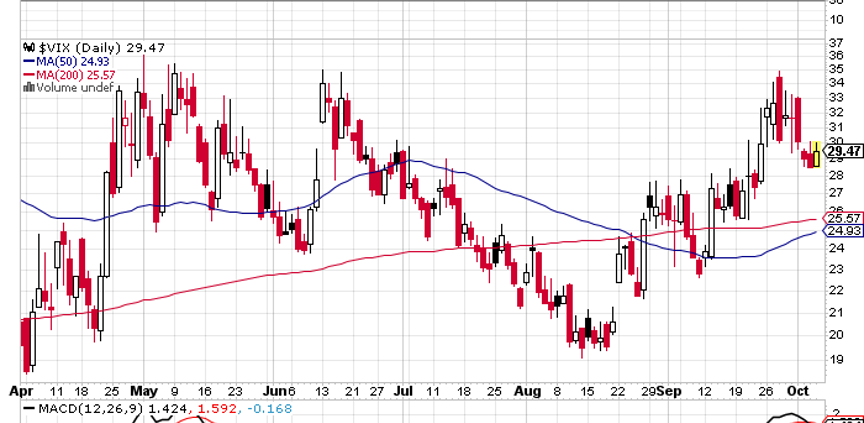
Task: Click the blue 24.93 price tag on the axis
Action: pyautogui.click(x=845, y=231)
